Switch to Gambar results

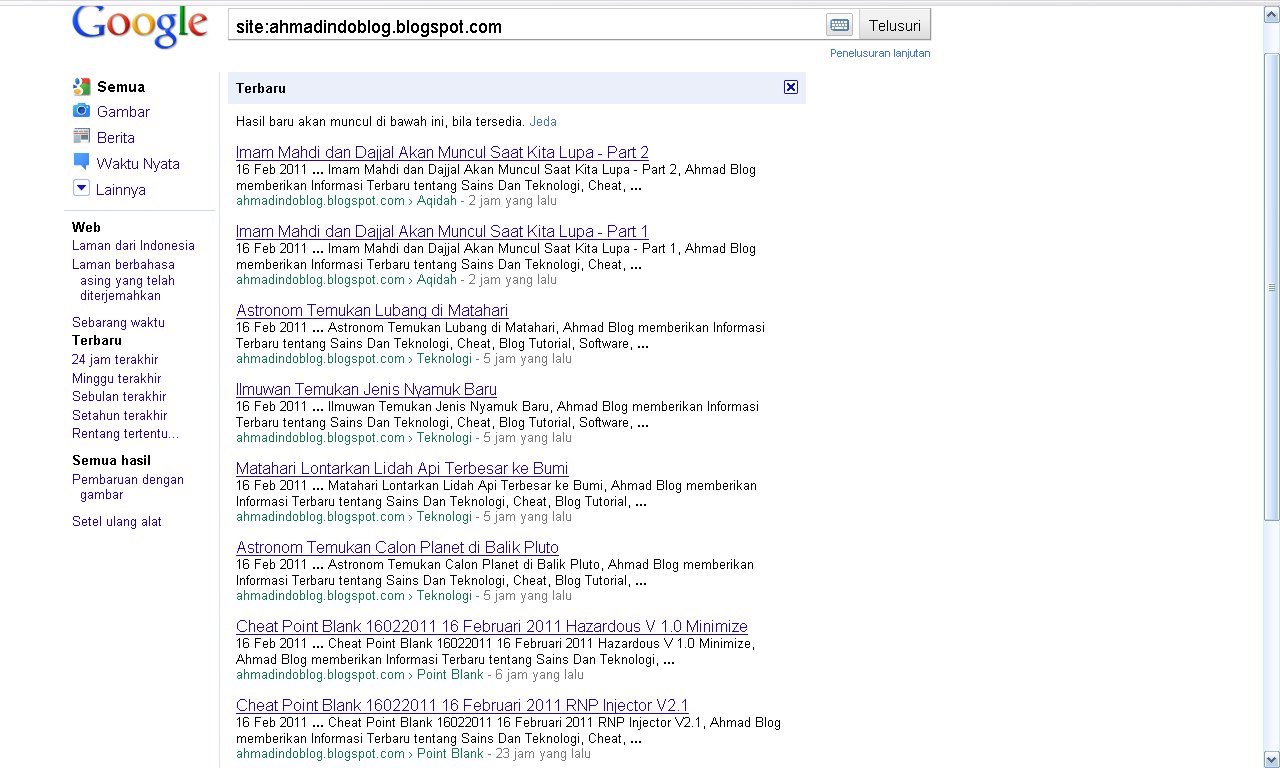coord(123,112)
